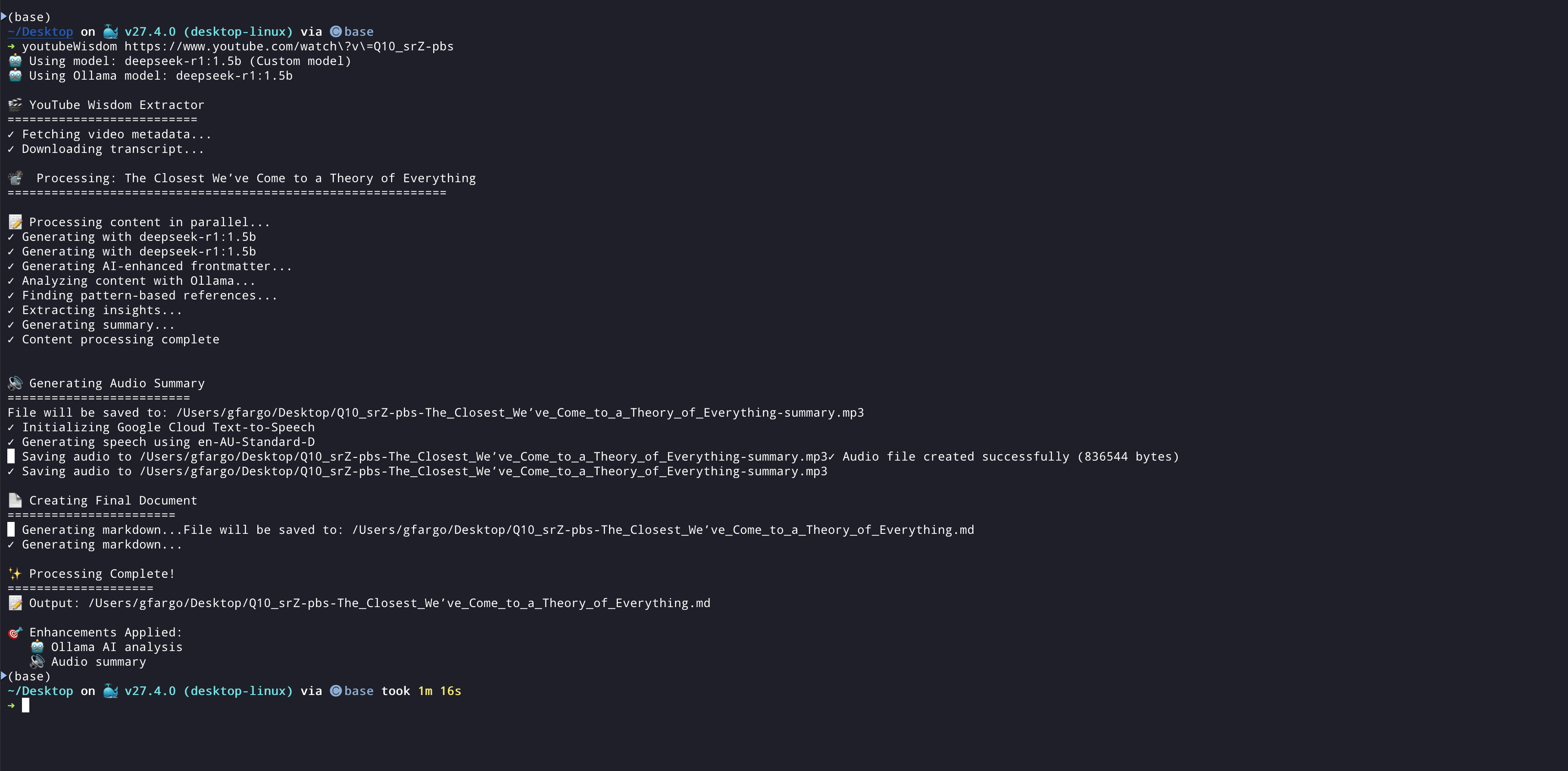Click the triangle marker before bottom (base)
The image size is (1568, 771).
(4, 675)
